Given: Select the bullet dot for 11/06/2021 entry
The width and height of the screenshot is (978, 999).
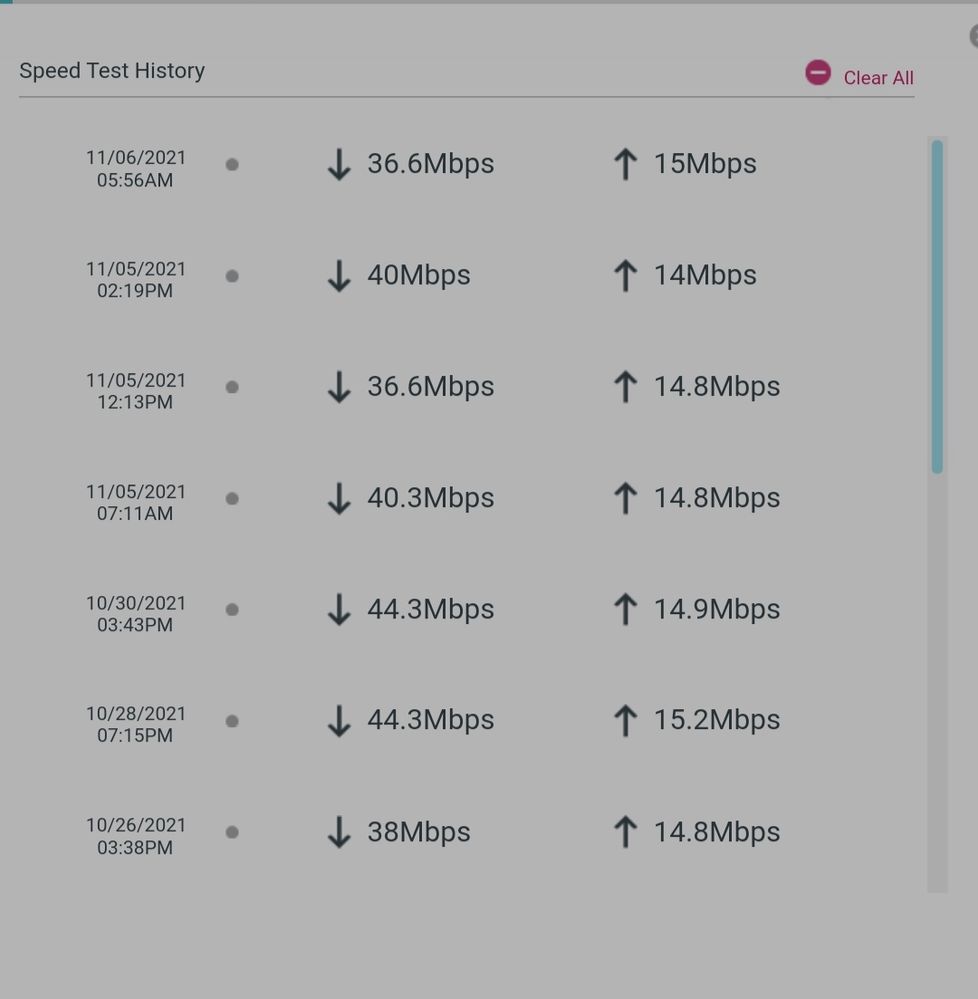Looking at the screenshot, I should point(232,164).
